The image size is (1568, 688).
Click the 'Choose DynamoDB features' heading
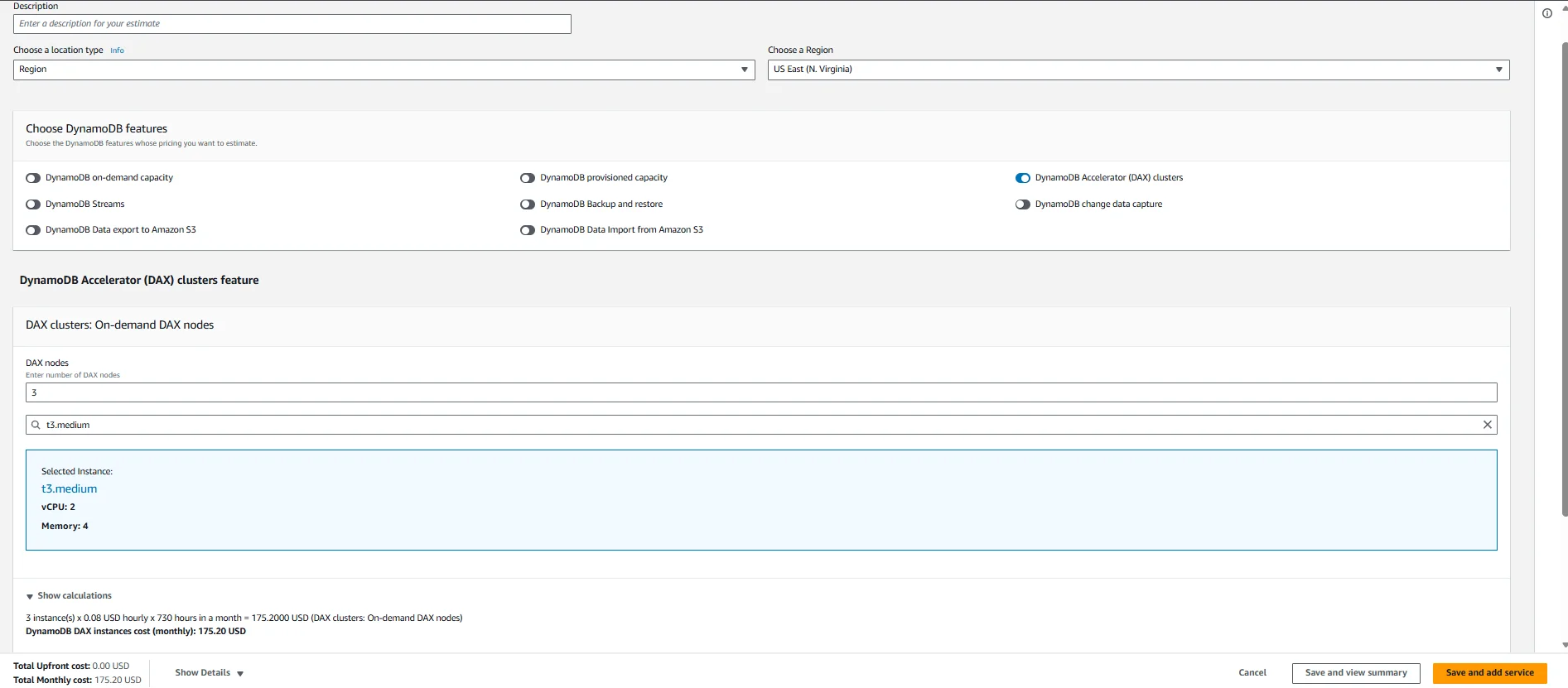tap(96, 129)
